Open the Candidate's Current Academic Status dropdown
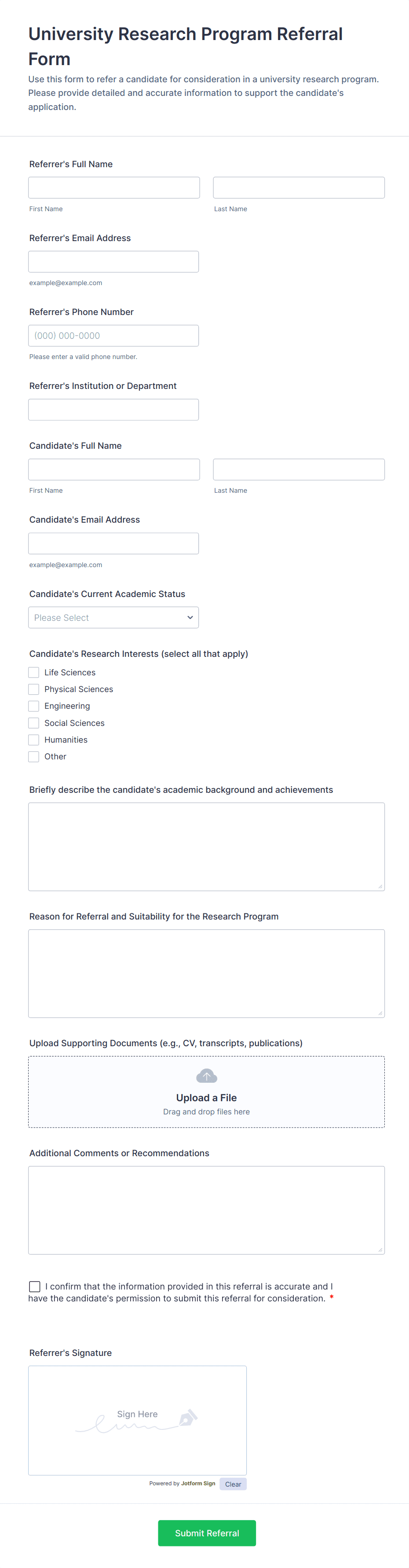 pyautogui.click(x=113, y=617)
